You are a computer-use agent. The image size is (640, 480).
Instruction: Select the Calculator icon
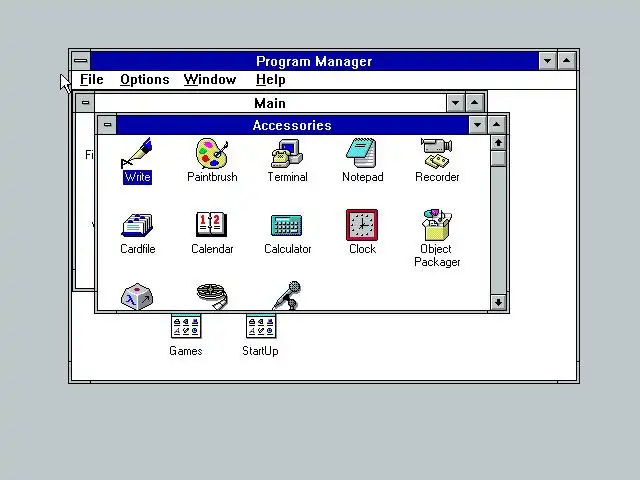pos(287,225)
